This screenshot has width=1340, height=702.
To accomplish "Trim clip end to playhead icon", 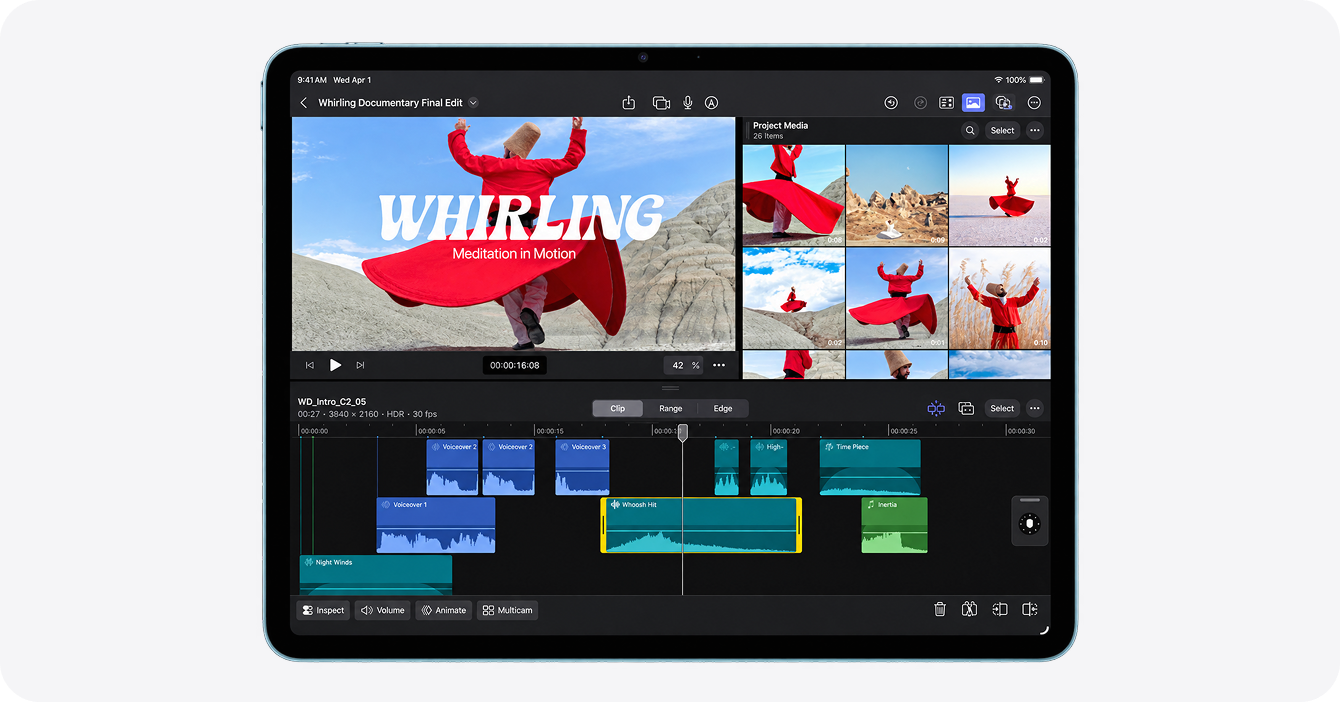I will coord(1029,609).
